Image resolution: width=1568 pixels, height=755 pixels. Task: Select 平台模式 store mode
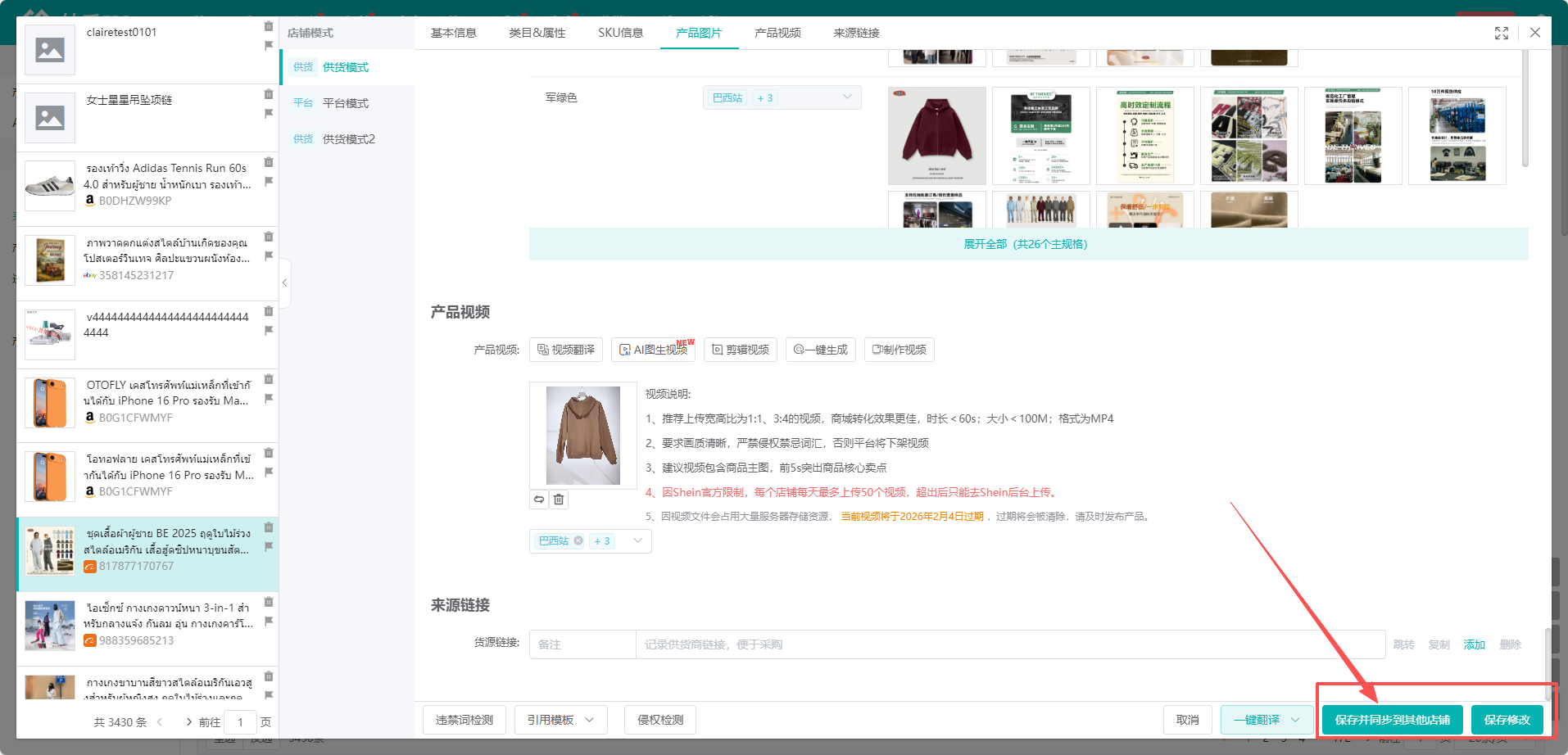click(347, 103)
